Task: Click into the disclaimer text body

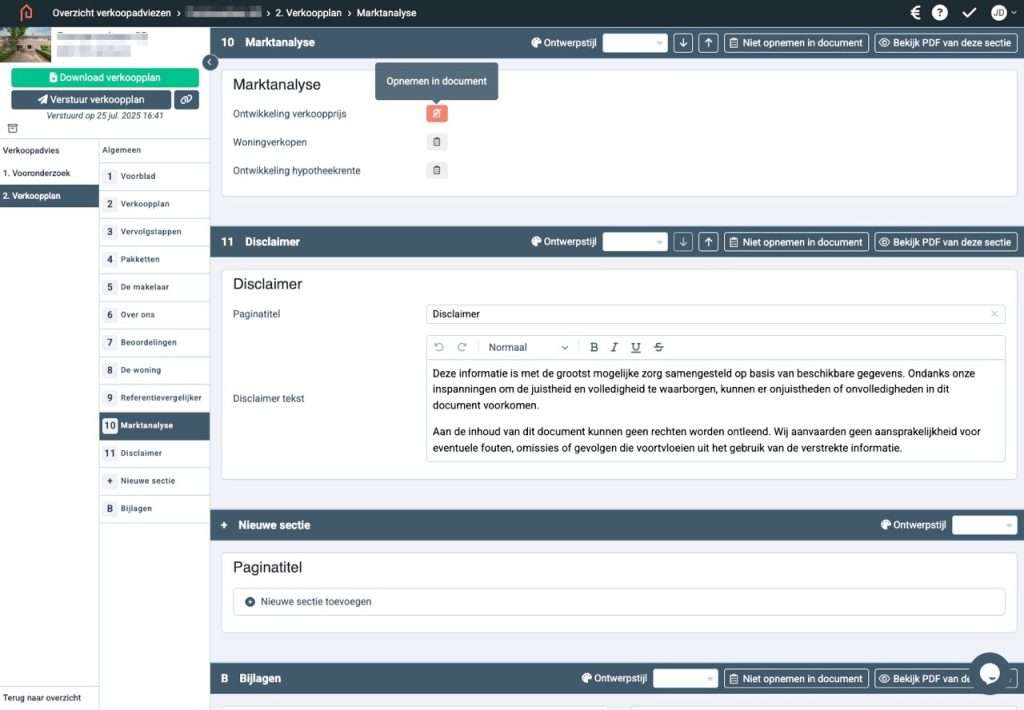Action: coord(715,410)
